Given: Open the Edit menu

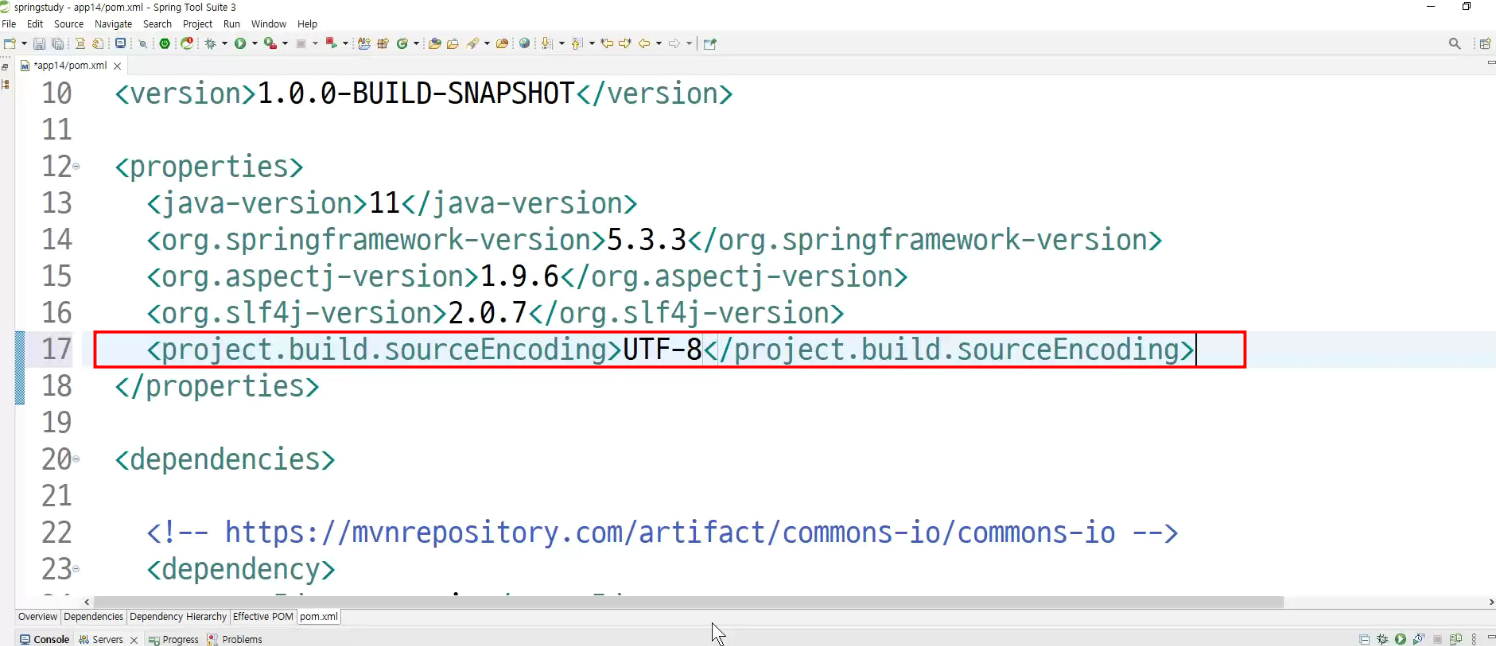Looking at the screenshot, I should click(x=35, y=24).
